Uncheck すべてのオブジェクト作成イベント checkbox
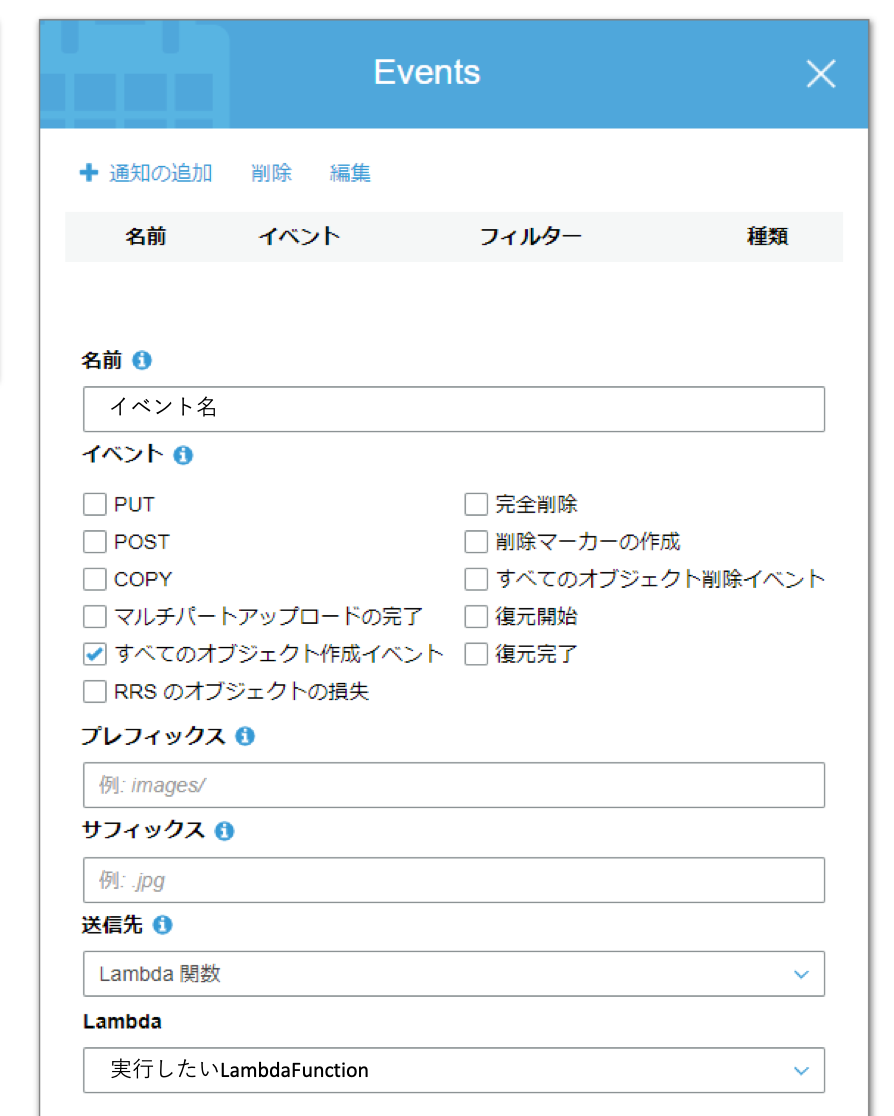 coord(95,655)
